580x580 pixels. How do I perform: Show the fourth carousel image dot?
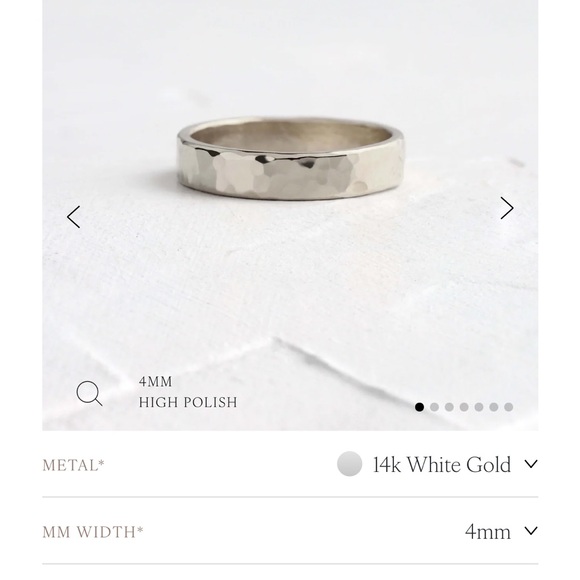tap(464, 407)
